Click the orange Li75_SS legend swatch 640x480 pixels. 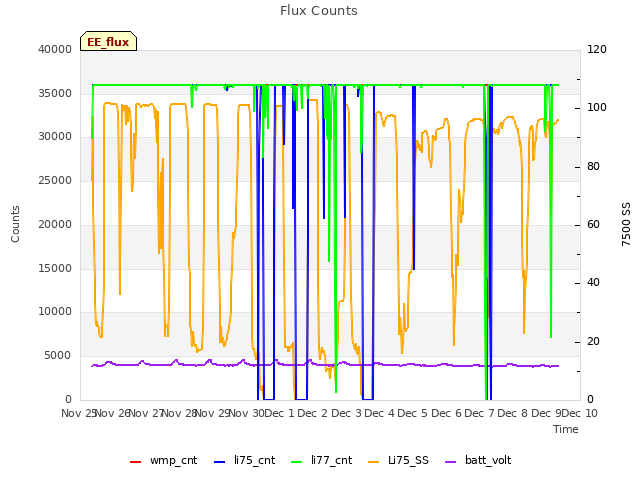tap(373, 462)
